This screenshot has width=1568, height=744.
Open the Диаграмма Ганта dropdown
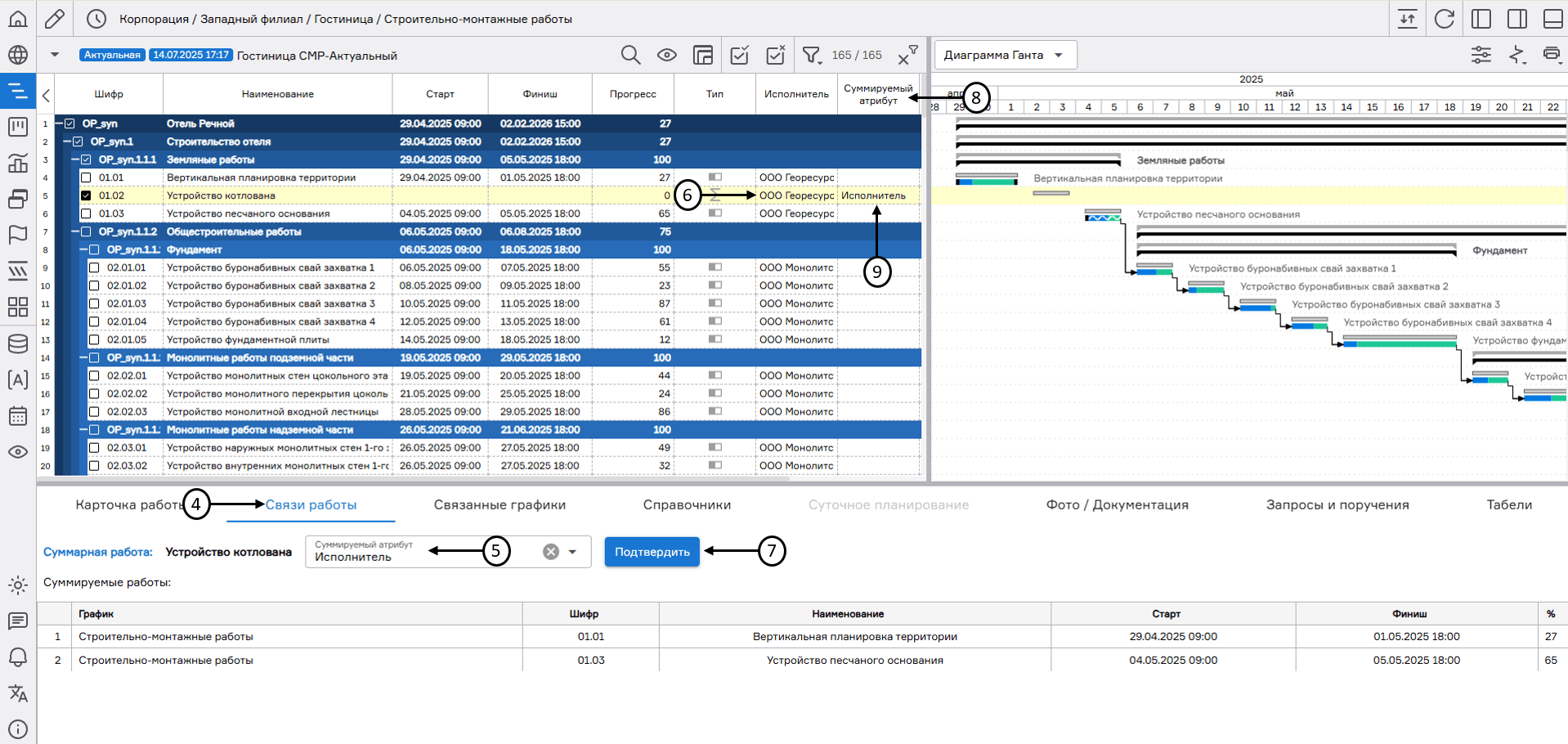pyautogui.click(x=1005, y=55)
